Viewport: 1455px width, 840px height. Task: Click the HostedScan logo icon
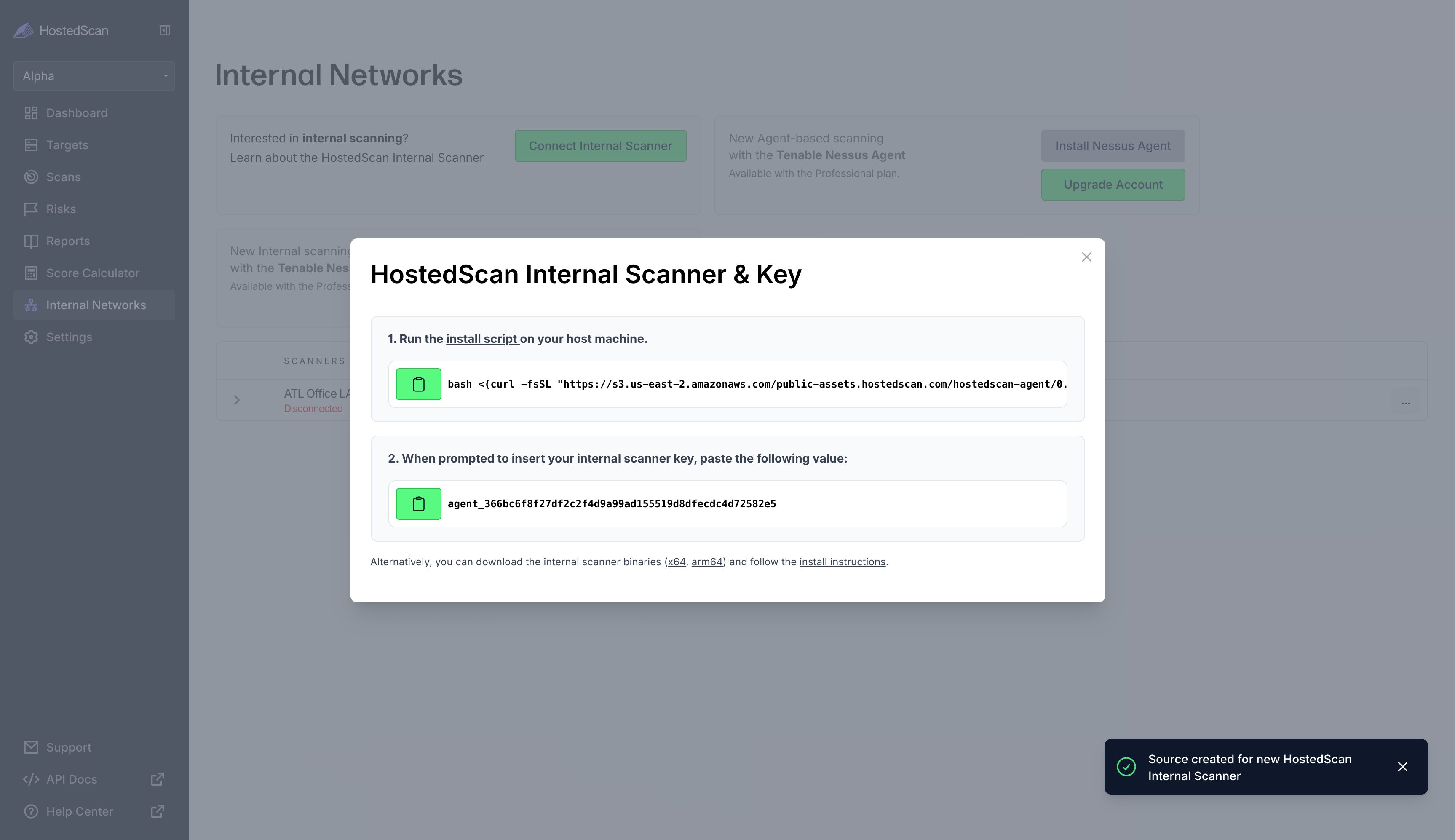click(x=24, y=31)
